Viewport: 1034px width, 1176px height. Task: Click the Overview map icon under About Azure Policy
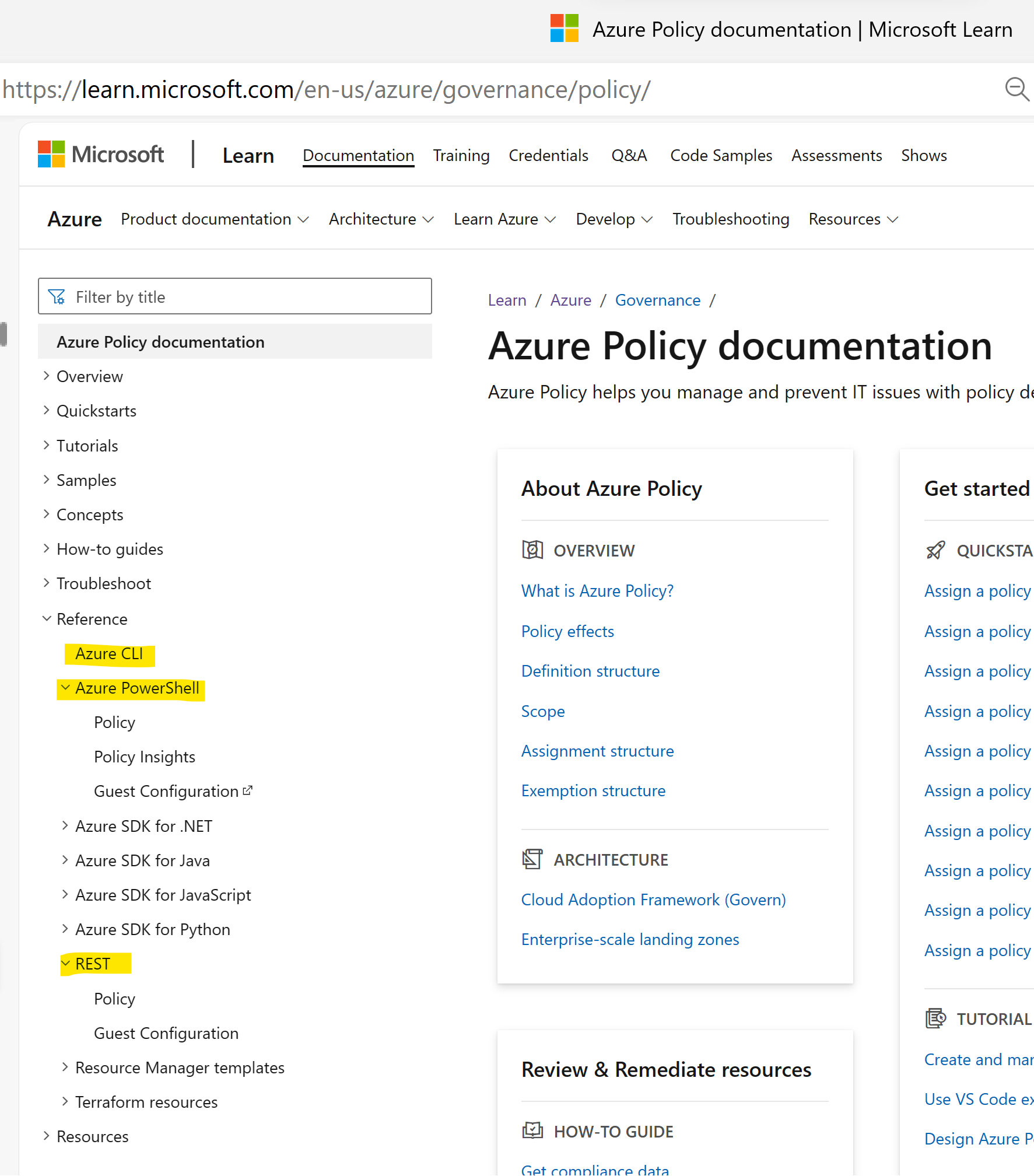coord(531,549)
